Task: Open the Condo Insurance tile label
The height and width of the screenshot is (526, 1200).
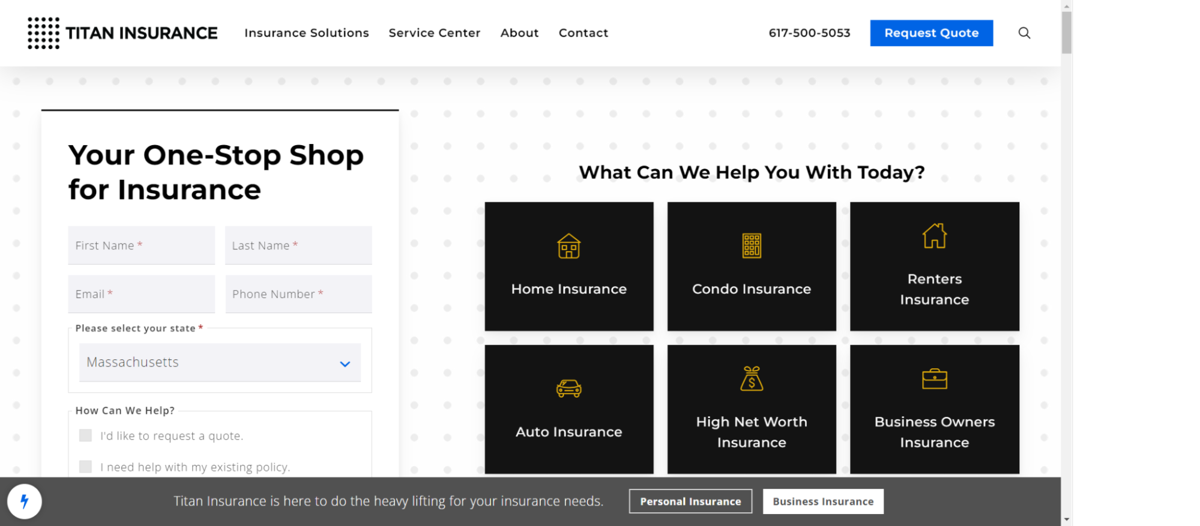Action: click(752, 289)
